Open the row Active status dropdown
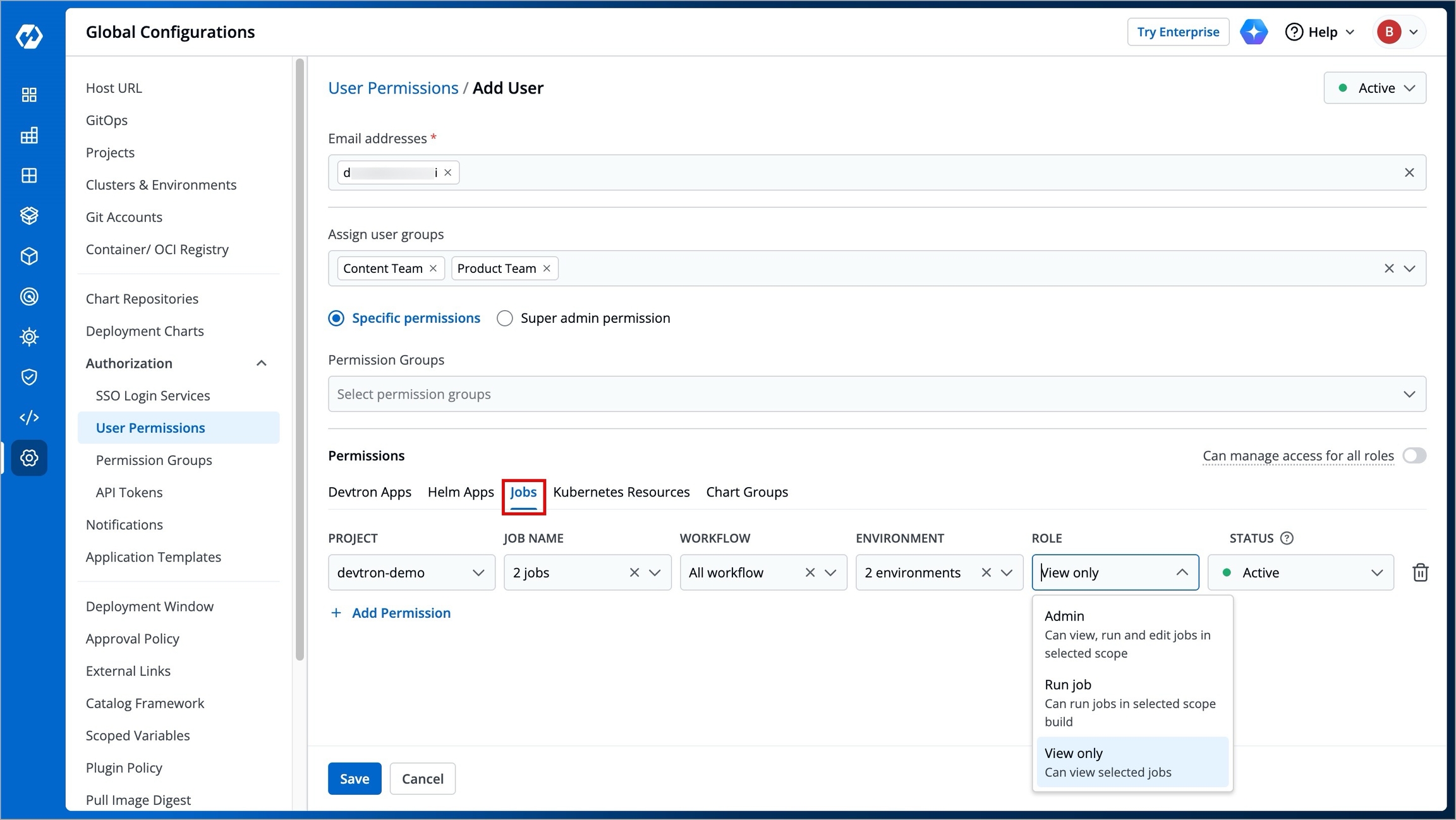The width and height of the screenshot is (1456, 820). (1301, 572)
